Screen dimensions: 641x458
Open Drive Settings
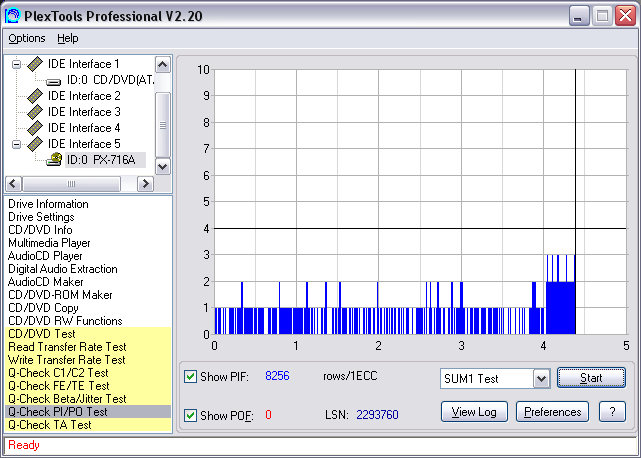point(41,217)
